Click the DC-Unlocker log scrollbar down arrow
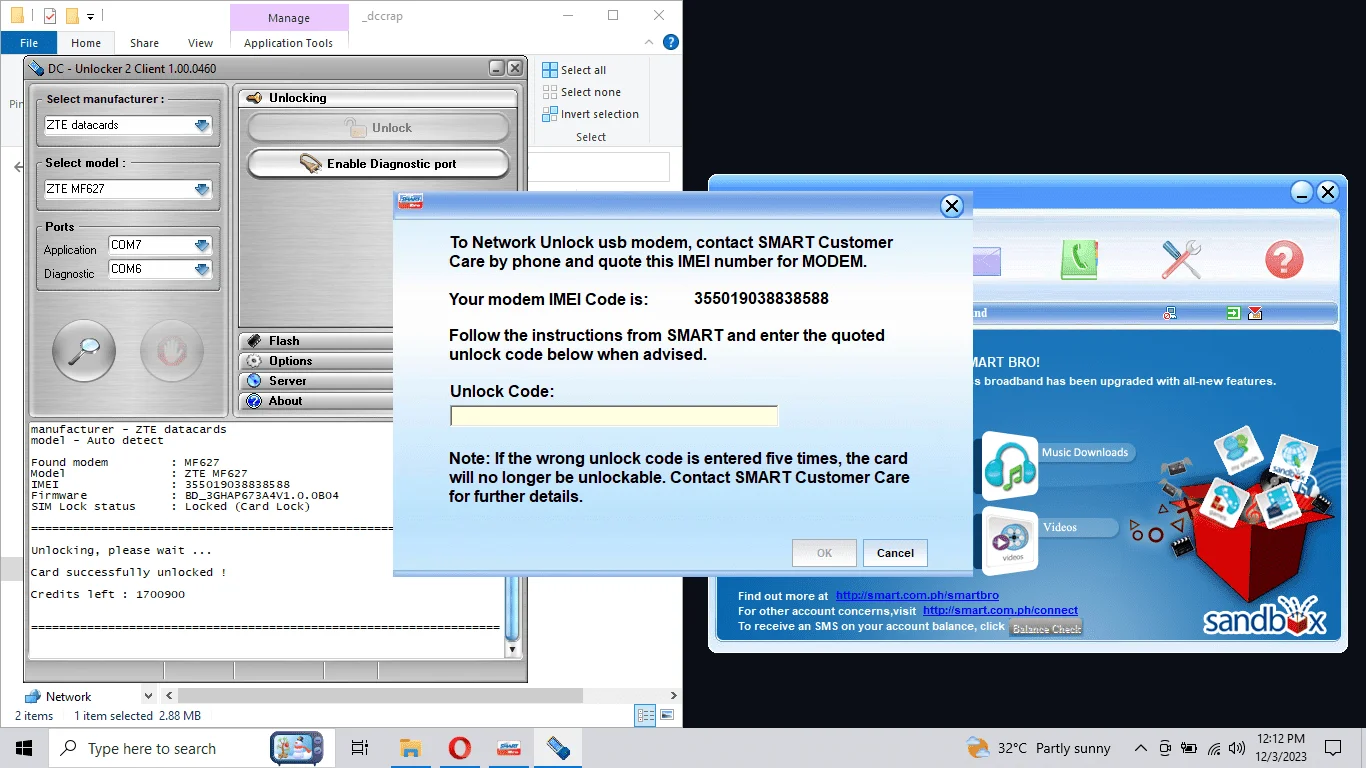The image size is (1366, 768). tap(513, 649)
